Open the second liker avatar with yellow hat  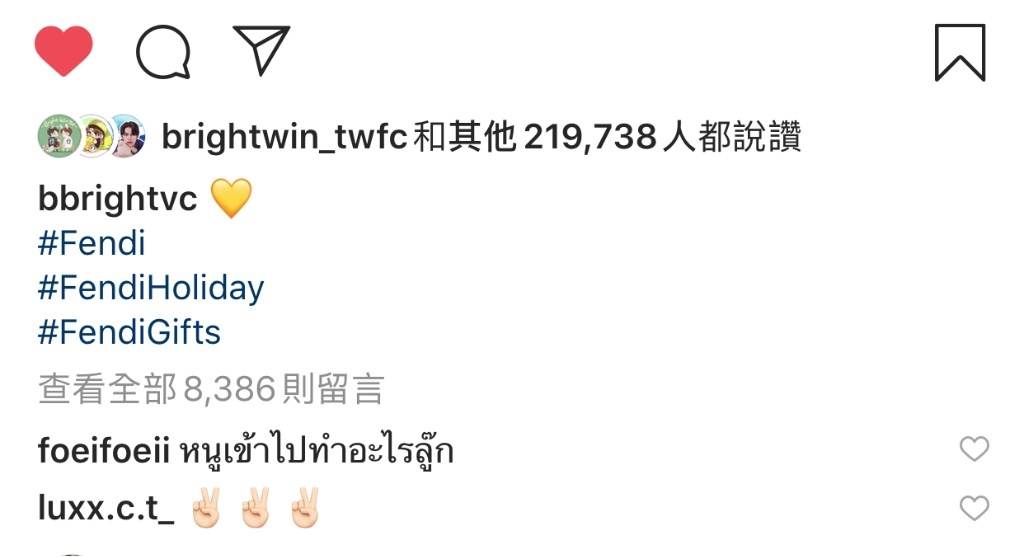[95, 136]
